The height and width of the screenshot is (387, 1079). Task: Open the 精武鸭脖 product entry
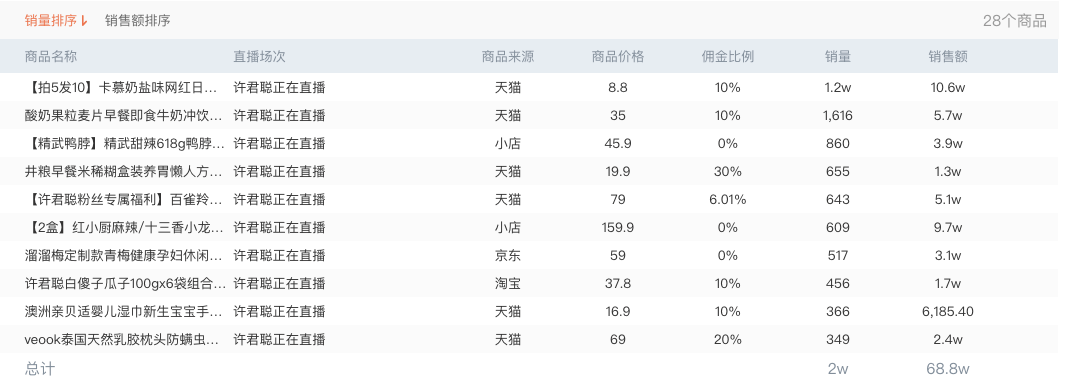tap(125, 144)
